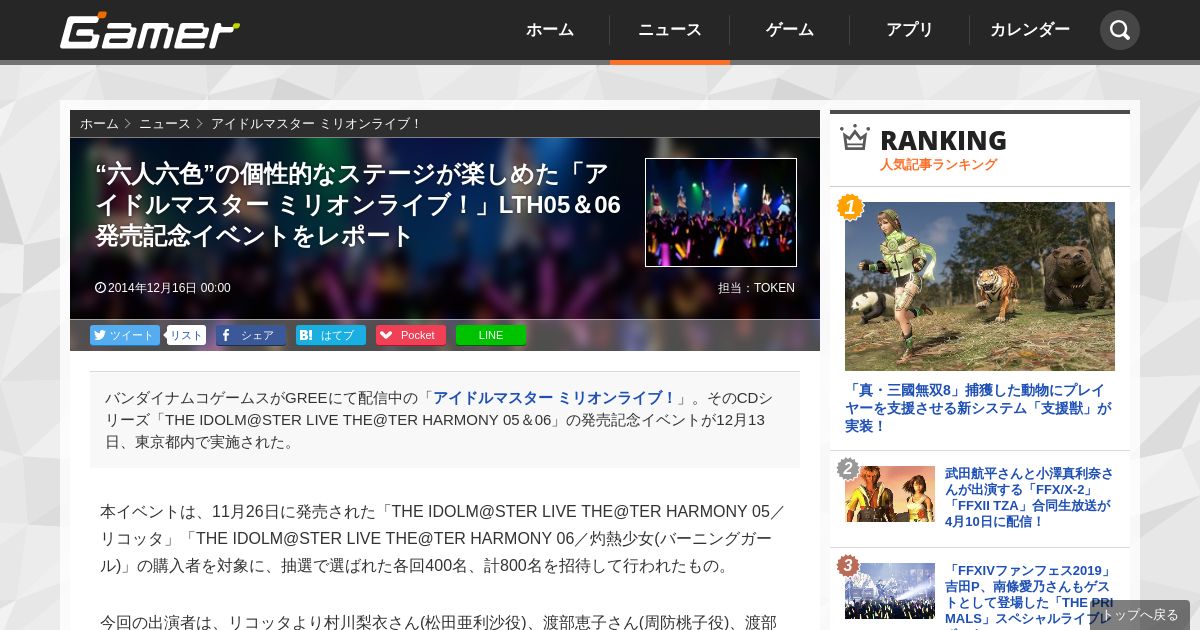The width and height of the screenshot is (1200, 630).
Task: Open ranking #1 game image with animals
Action: (980, 286)
